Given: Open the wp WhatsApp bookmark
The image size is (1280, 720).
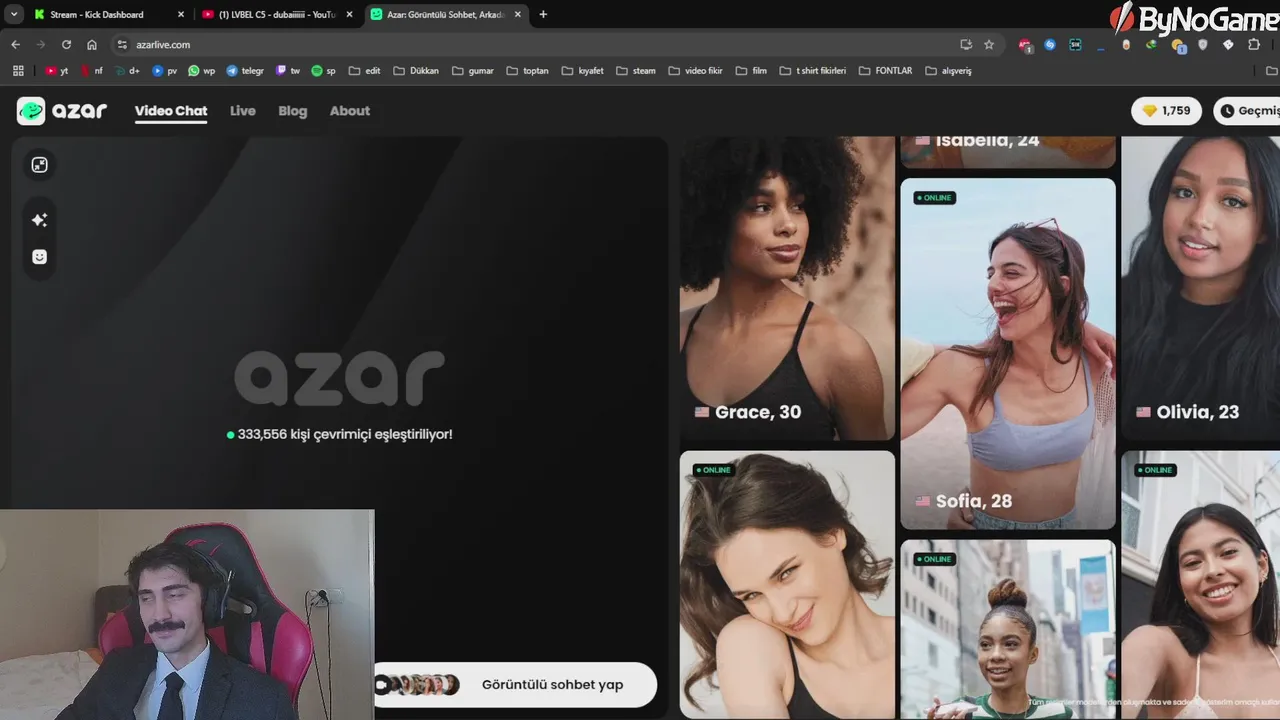Looking at the screenshot, I should 202,71.
